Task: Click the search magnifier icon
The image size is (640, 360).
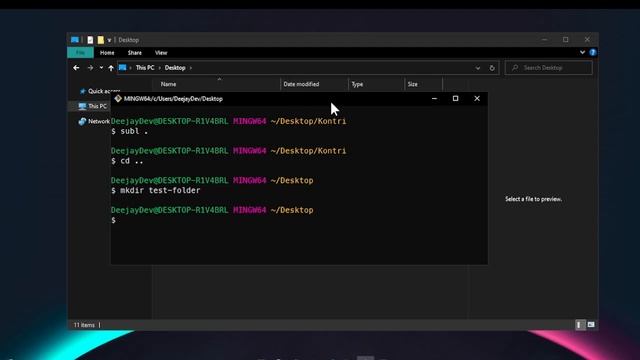Action: point(515,68)
